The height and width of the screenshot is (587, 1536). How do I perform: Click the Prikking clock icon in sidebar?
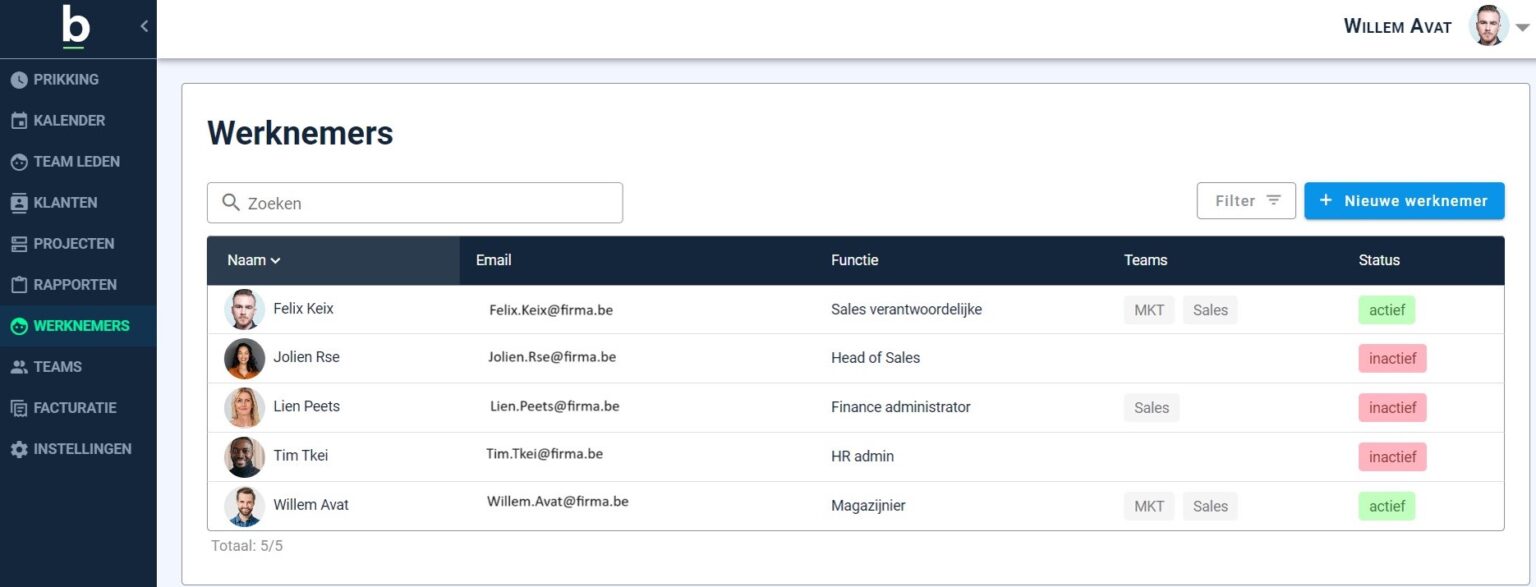tap(19, 80)
